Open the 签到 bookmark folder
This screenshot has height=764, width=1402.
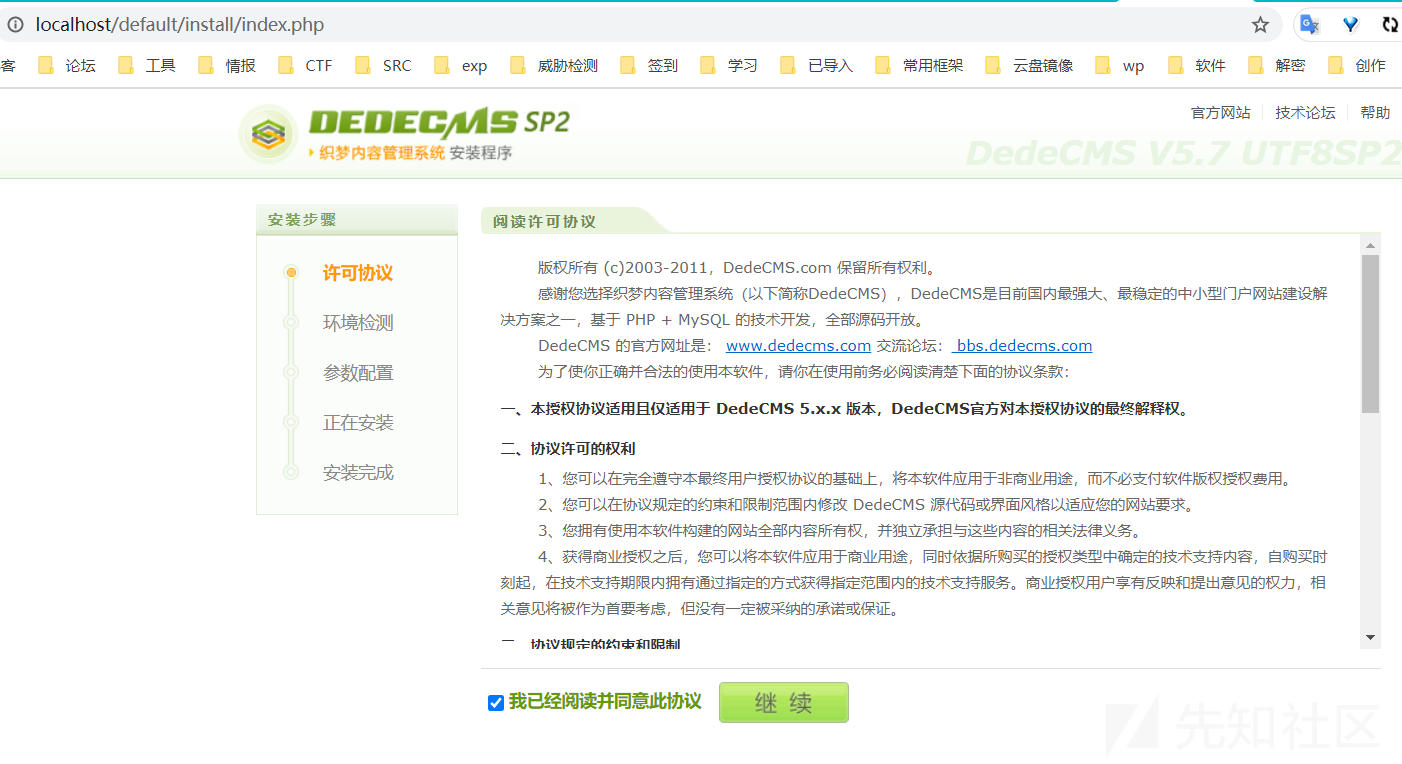tap(649, 65)
